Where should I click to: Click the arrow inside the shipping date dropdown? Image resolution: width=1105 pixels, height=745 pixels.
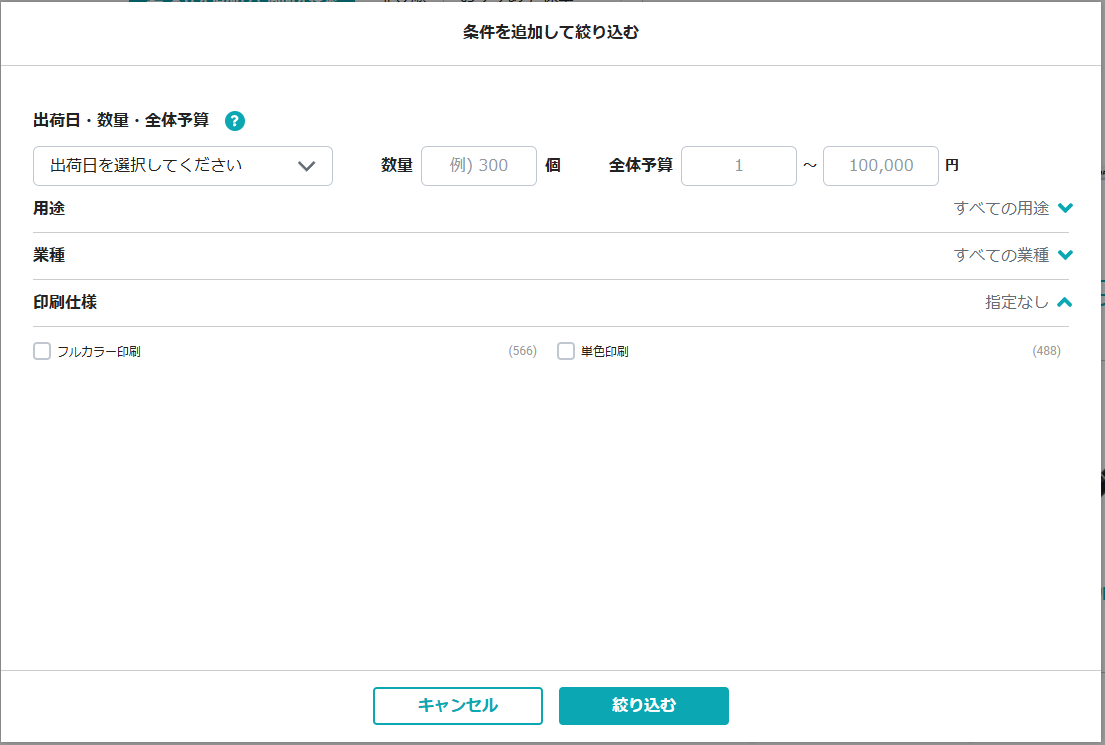pos(307,166)
